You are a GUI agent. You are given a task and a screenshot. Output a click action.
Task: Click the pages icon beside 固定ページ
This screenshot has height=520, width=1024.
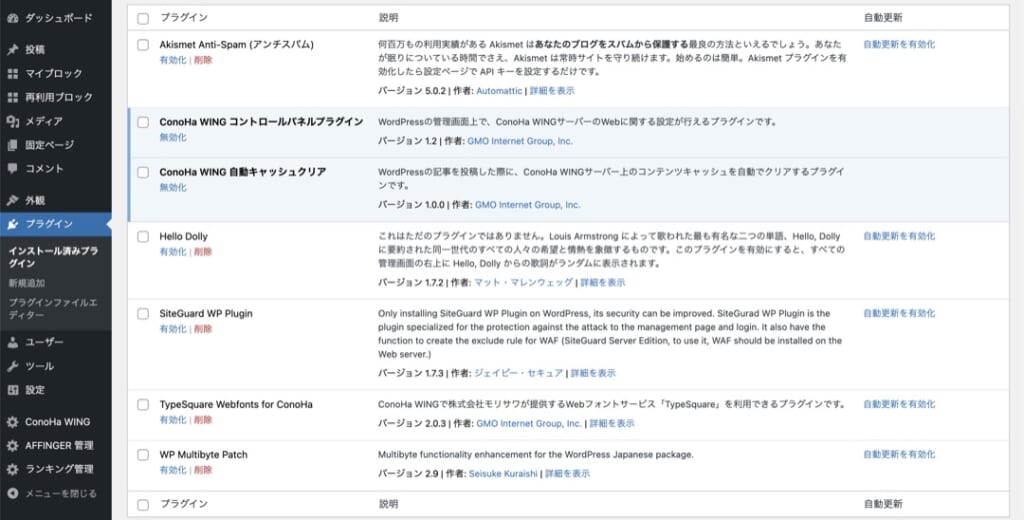[12, 145]
